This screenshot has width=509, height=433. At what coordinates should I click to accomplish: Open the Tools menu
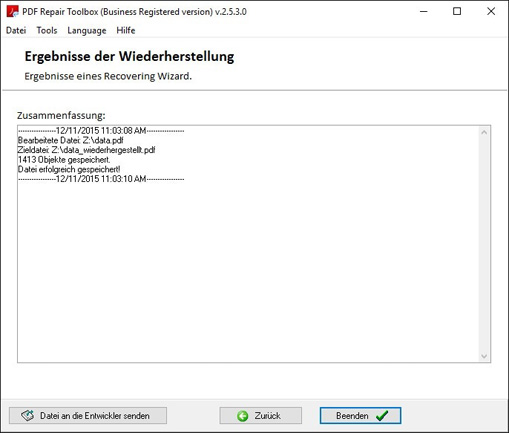[47, 30]
